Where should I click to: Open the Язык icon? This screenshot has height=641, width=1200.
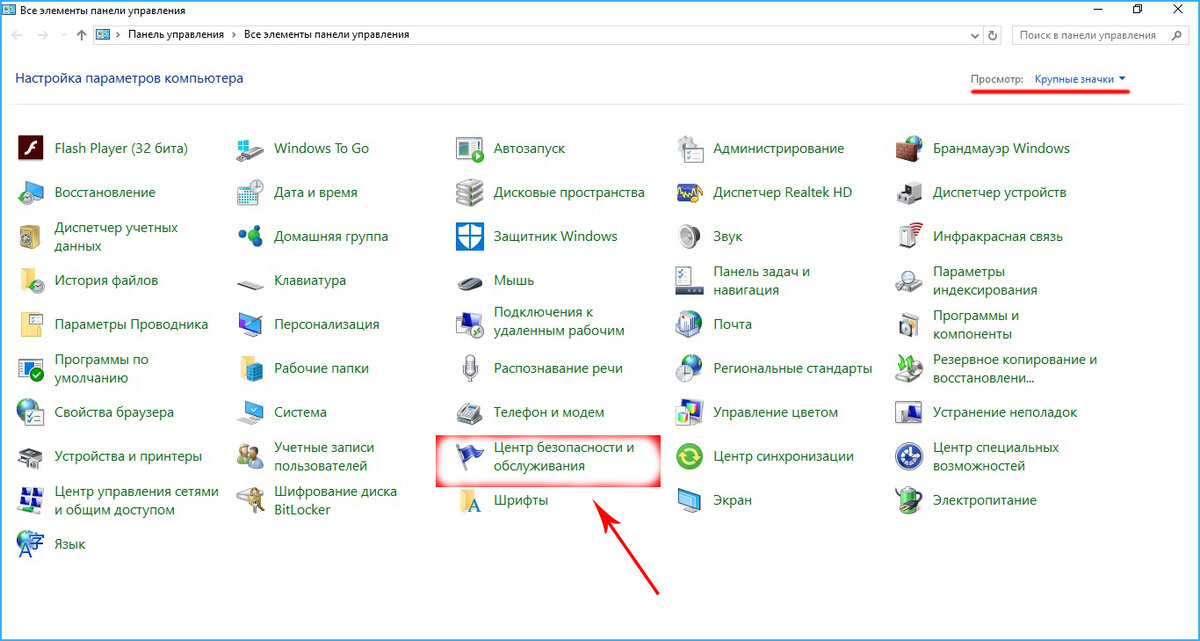31,544
